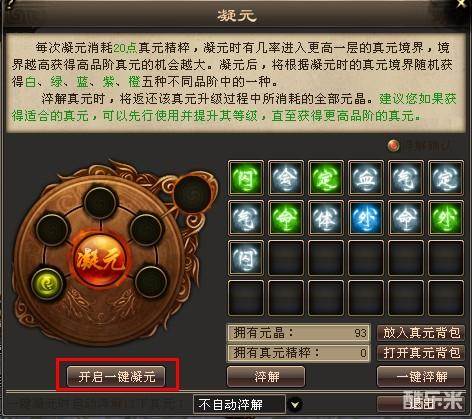The width and height of the screenshot is (472, 419).
Task: Select the blue 外 orb
Action: coord(366,218)
